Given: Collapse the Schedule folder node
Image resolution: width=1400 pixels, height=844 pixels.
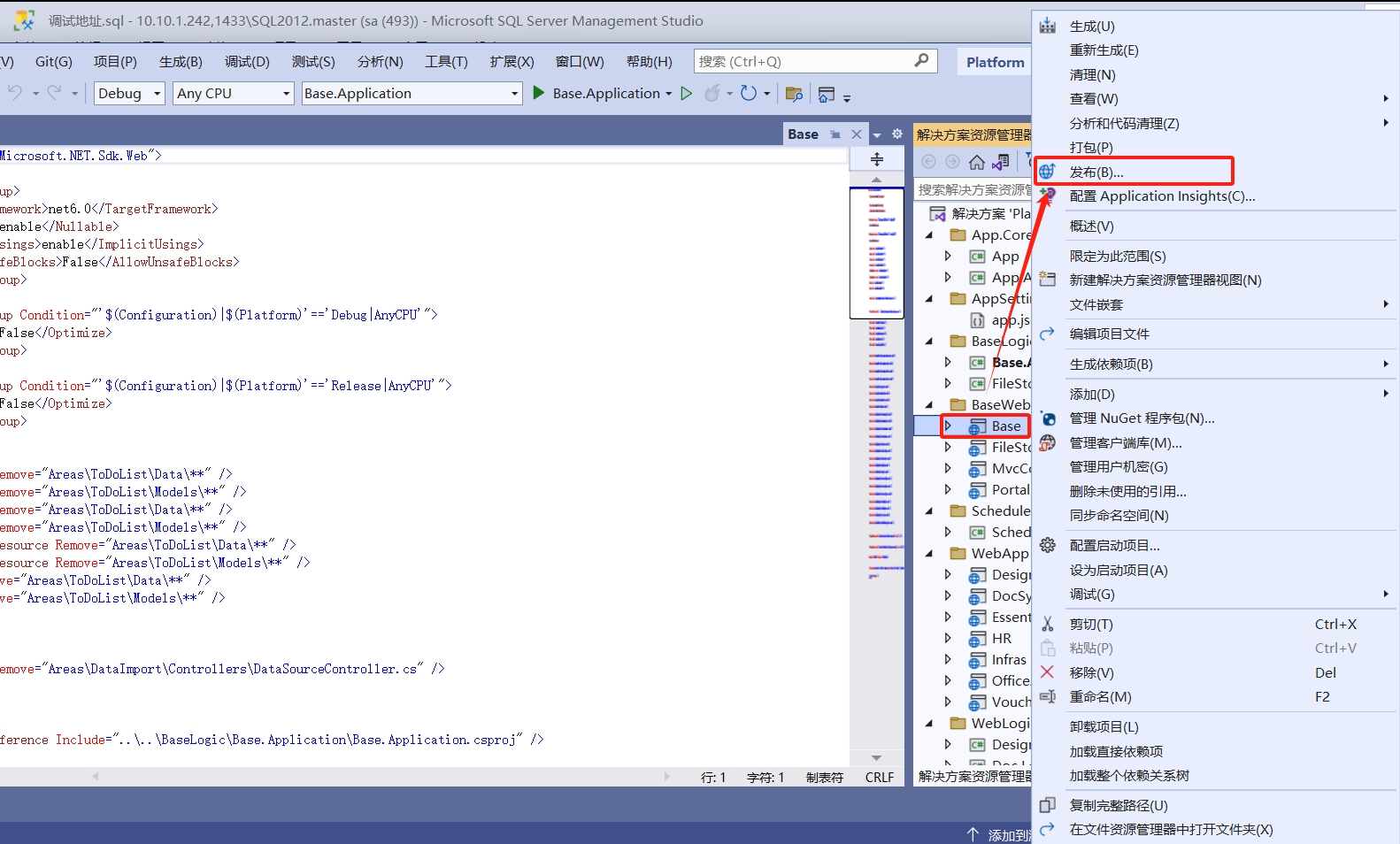Looking at the screenshot, I should (x=929, y=510).
